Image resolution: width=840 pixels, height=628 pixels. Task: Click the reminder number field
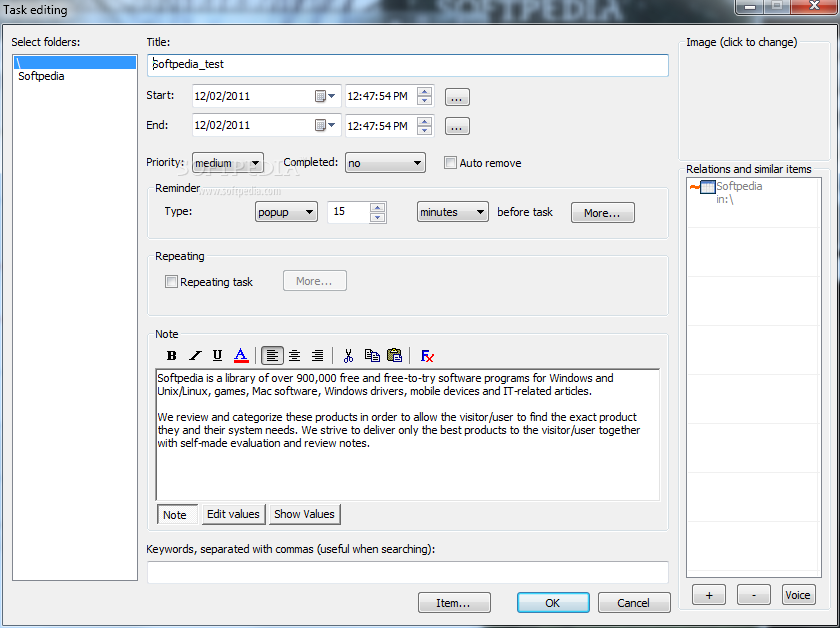point(349,212)
